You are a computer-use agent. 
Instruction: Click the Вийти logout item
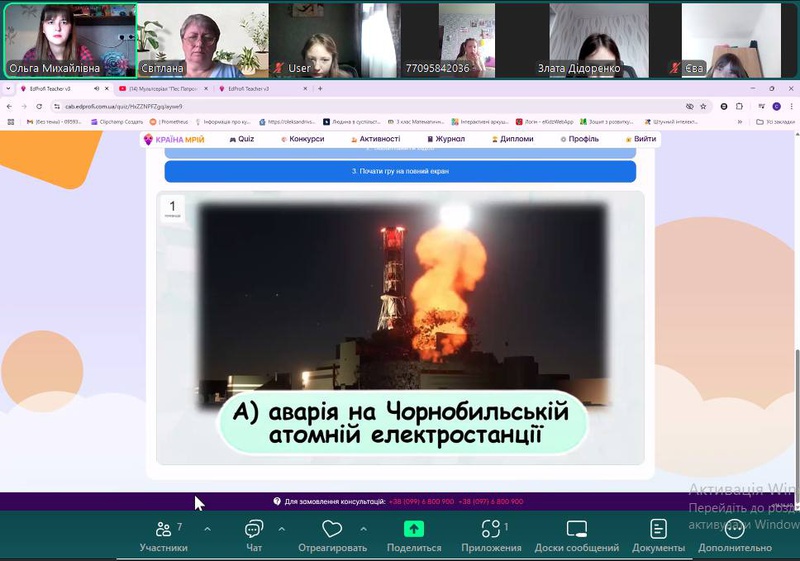(x=641, y=139)
